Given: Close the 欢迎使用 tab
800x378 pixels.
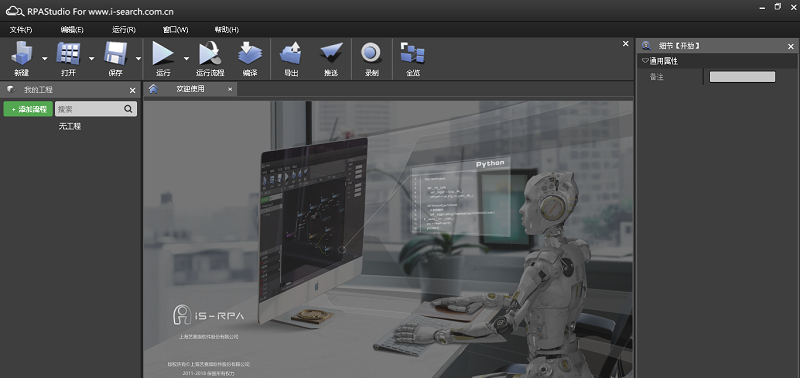Looking at the screenshot, I should click(x=230, y=89).
